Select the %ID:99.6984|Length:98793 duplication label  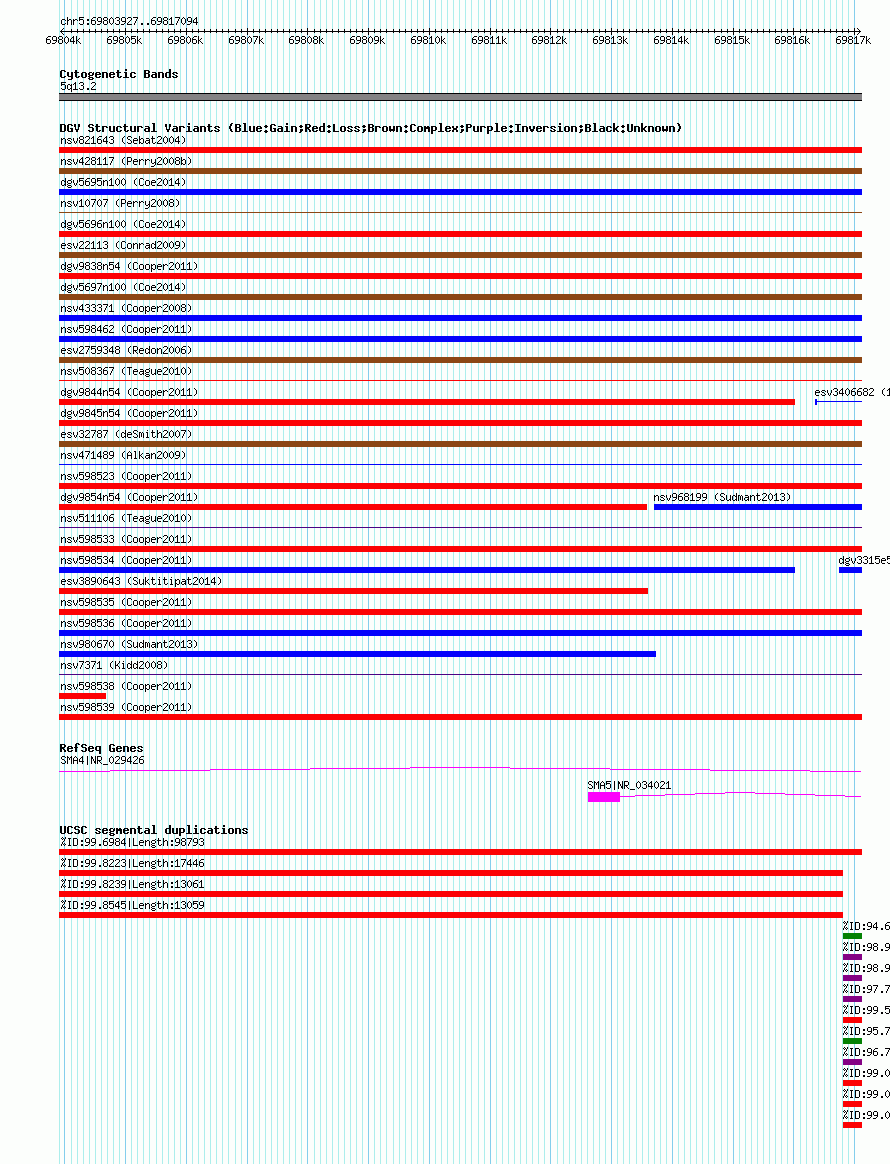(132, 843)
